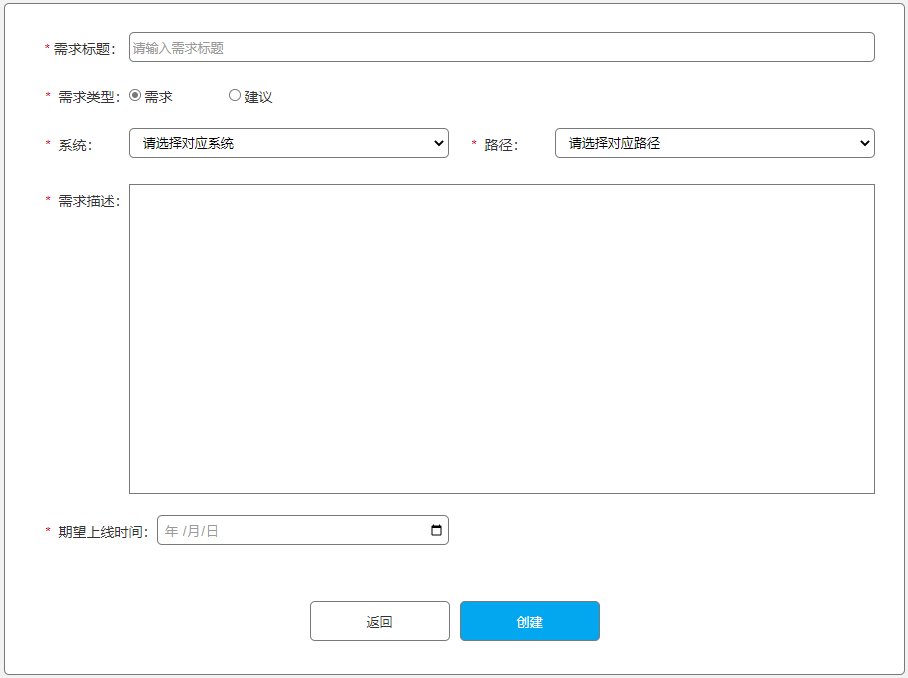
Task: Choose the 建议 radio option
Action: (x=235, y=96)
